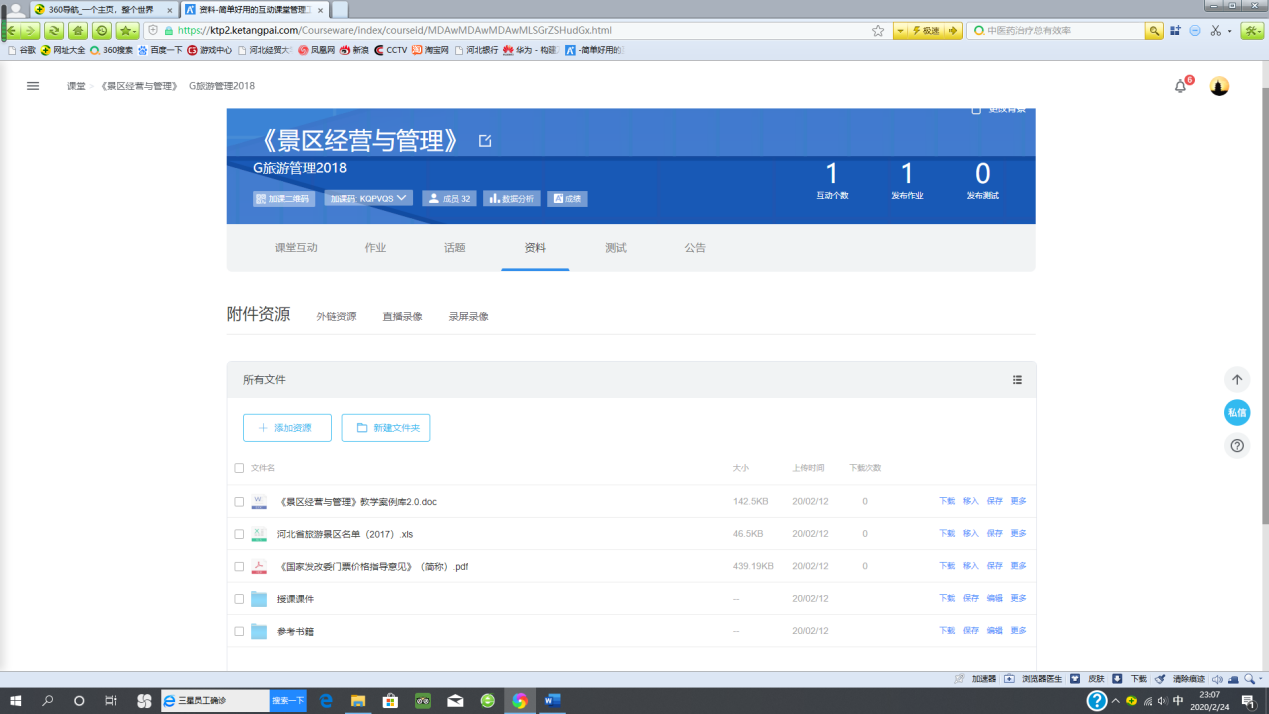The height and width of the screenshot is (714, 1269).
Task: Expand the 加课码 KQPVQS dropdown
Action: (369, 199)
